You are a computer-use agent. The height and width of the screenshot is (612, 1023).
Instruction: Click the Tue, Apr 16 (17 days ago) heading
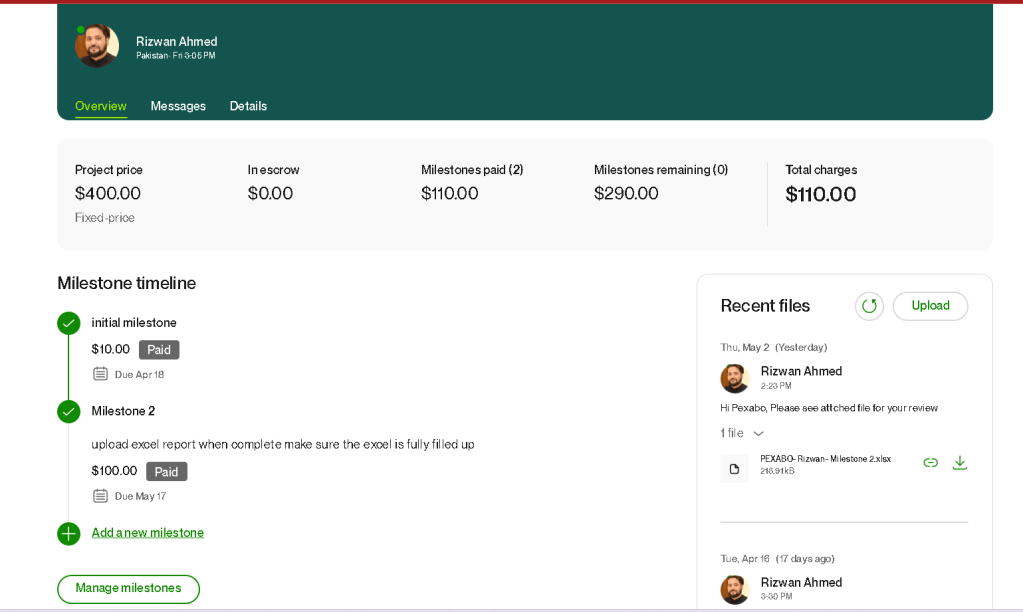pos(778,558)
